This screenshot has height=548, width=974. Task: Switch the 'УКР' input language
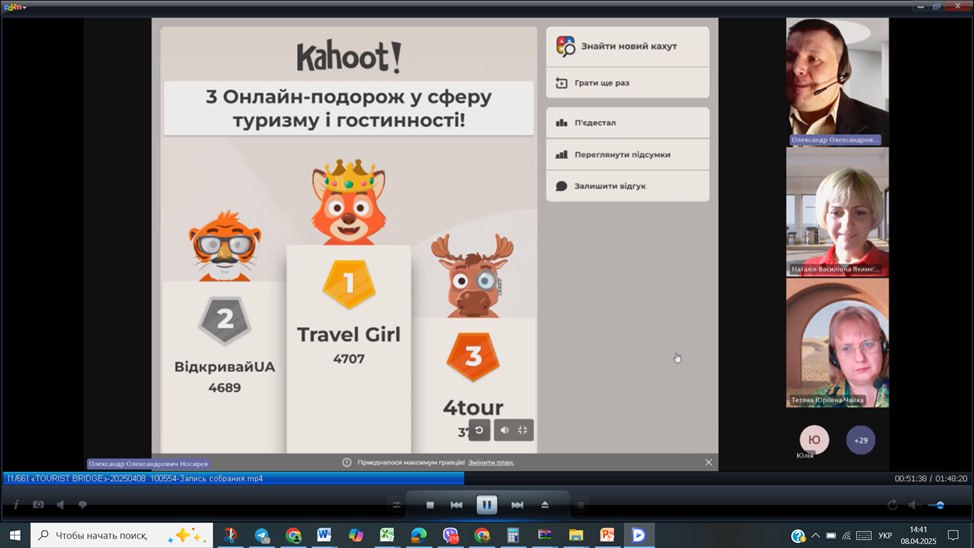[885, 536]
